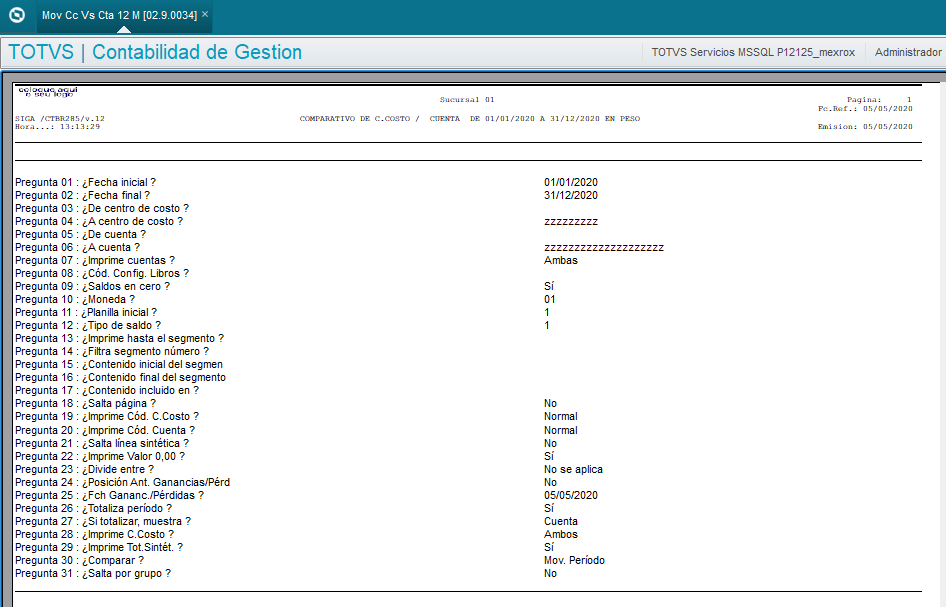Open the Administrador user label
Image resolution: width=946 pixels, height=607 pixels.
908,52
